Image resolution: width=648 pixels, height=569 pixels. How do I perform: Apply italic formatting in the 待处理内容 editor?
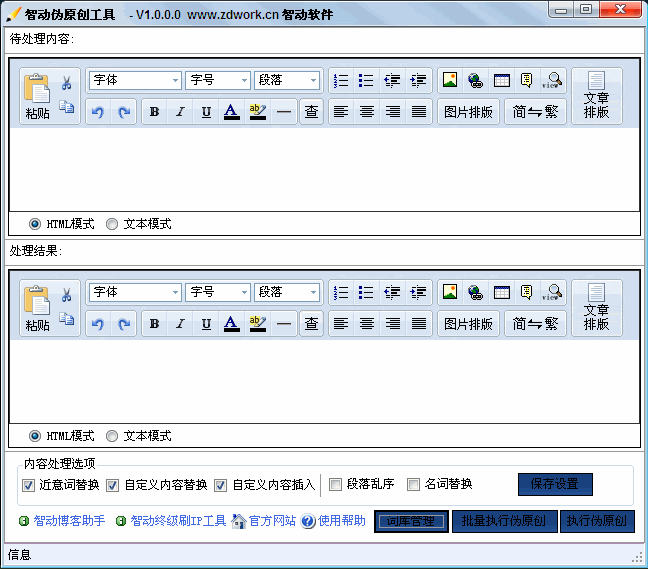pyautogui.click(x=180, y=112)
